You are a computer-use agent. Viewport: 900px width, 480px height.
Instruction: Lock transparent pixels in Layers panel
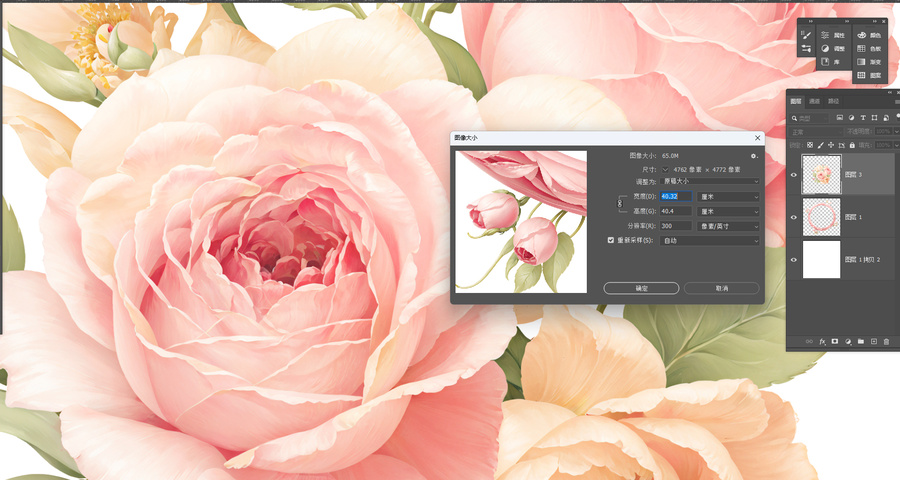[810, 145]
